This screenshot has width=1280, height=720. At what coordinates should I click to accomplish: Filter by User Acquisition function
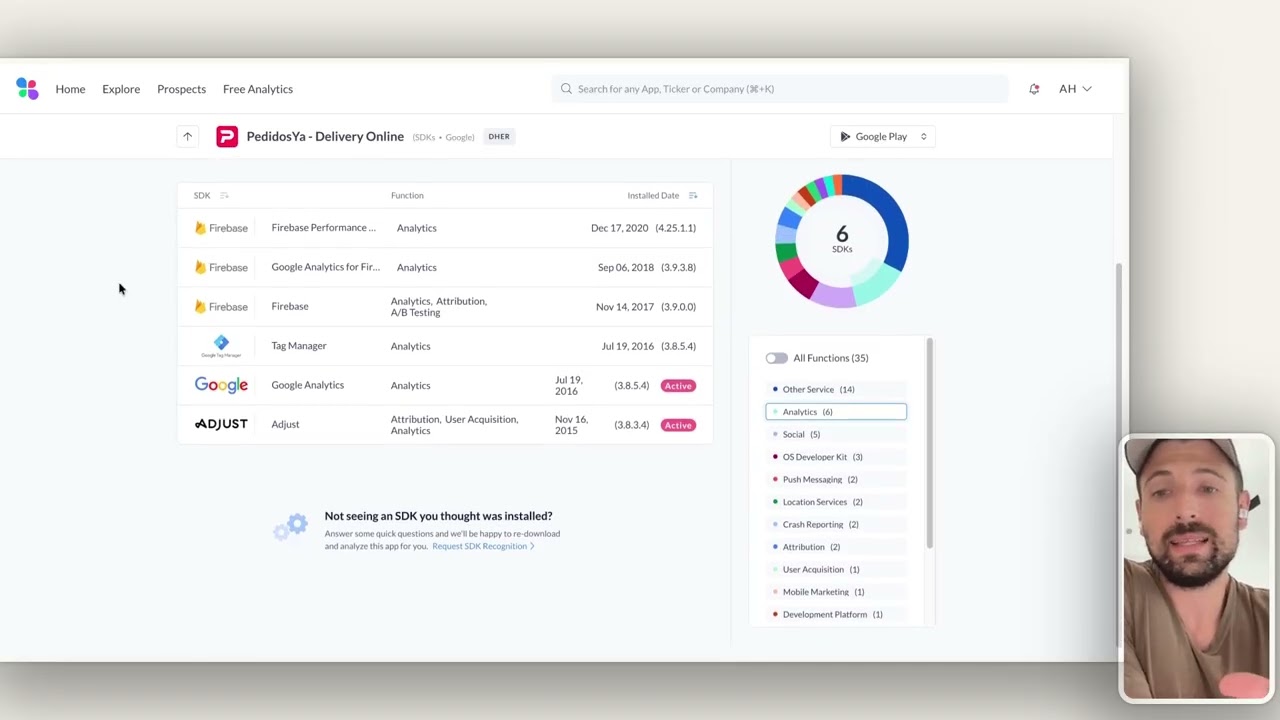click(836, 569)
